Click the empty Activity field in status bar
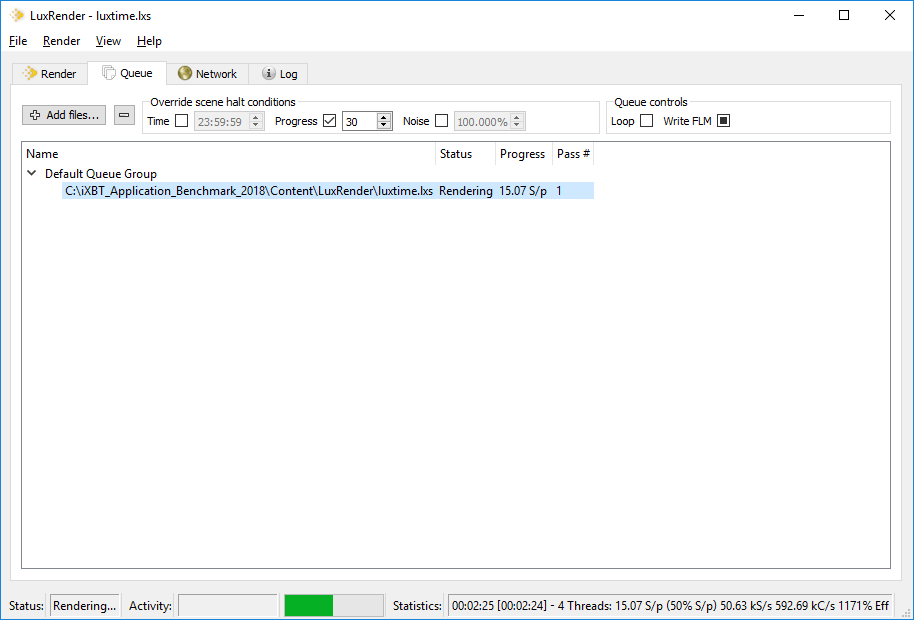The image size is (914, 620). tap(227, 605)
